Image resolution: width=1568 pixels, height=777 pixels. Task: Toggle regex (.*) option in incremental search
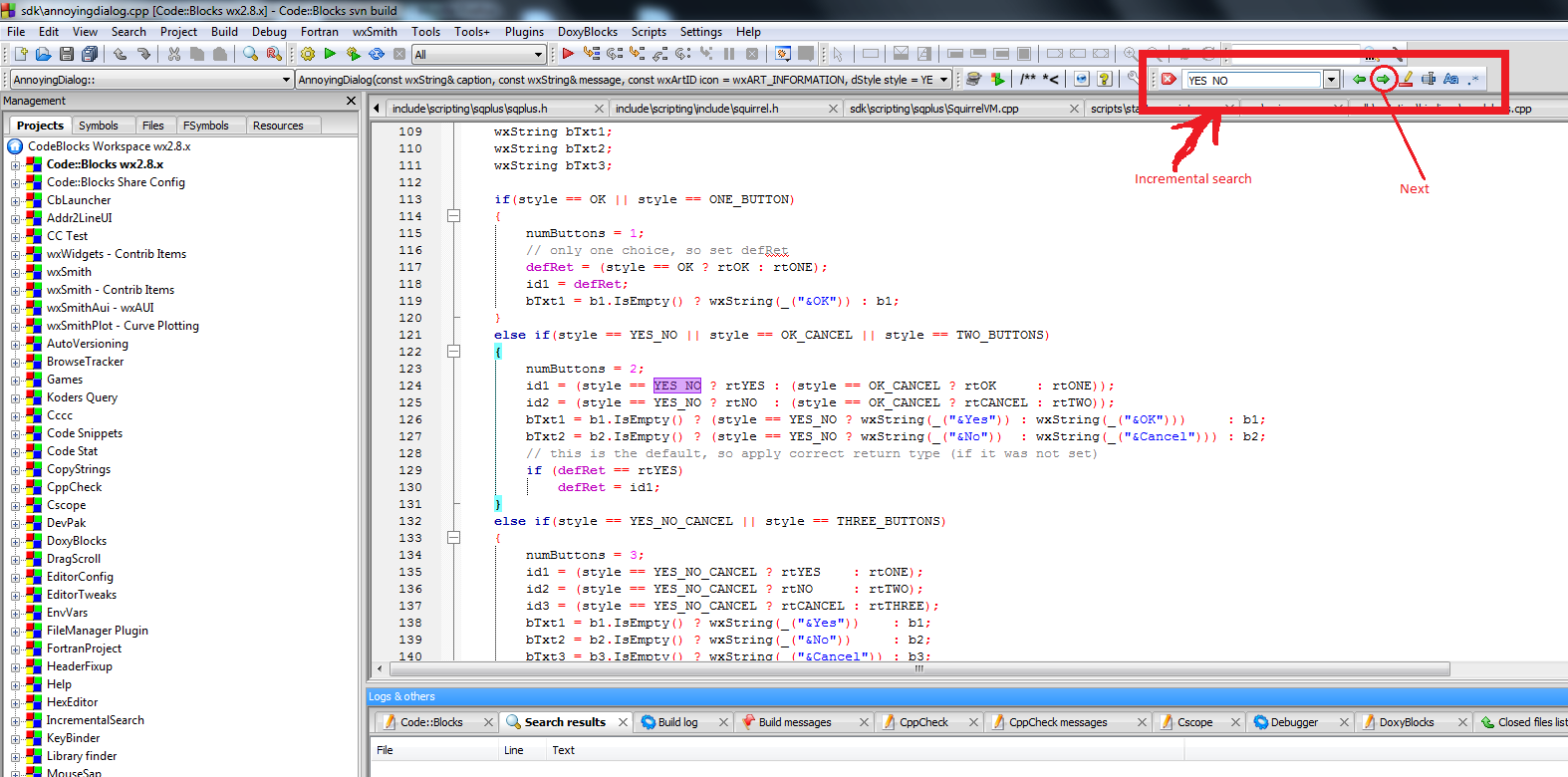point(1473,80)
